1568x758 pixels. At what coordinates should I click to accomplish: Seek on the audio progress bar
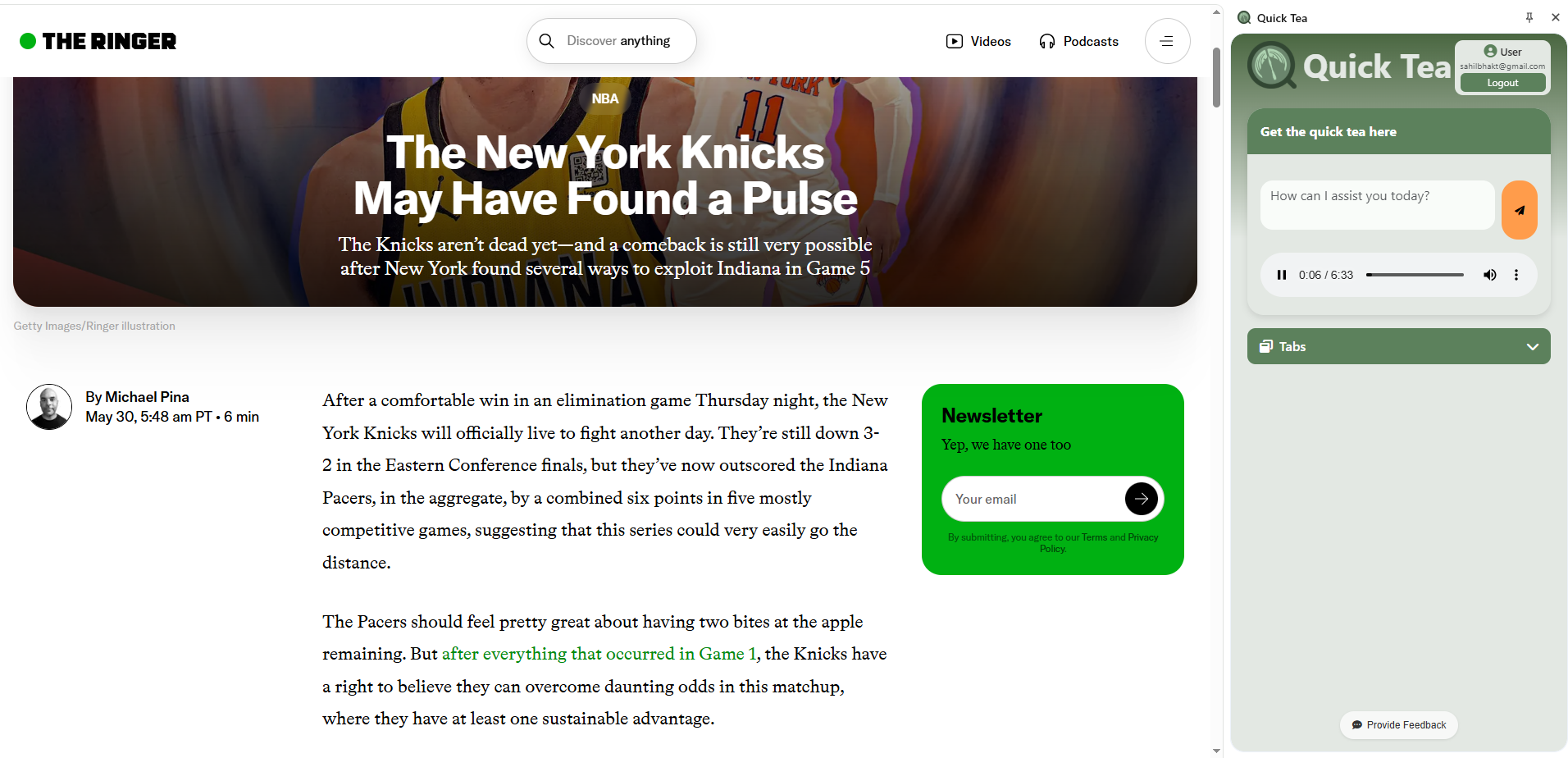1415,275
